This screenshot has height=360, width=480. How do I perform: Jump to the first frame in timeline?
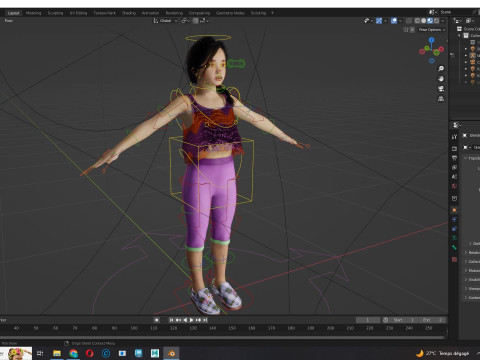[x=171, y=320]
